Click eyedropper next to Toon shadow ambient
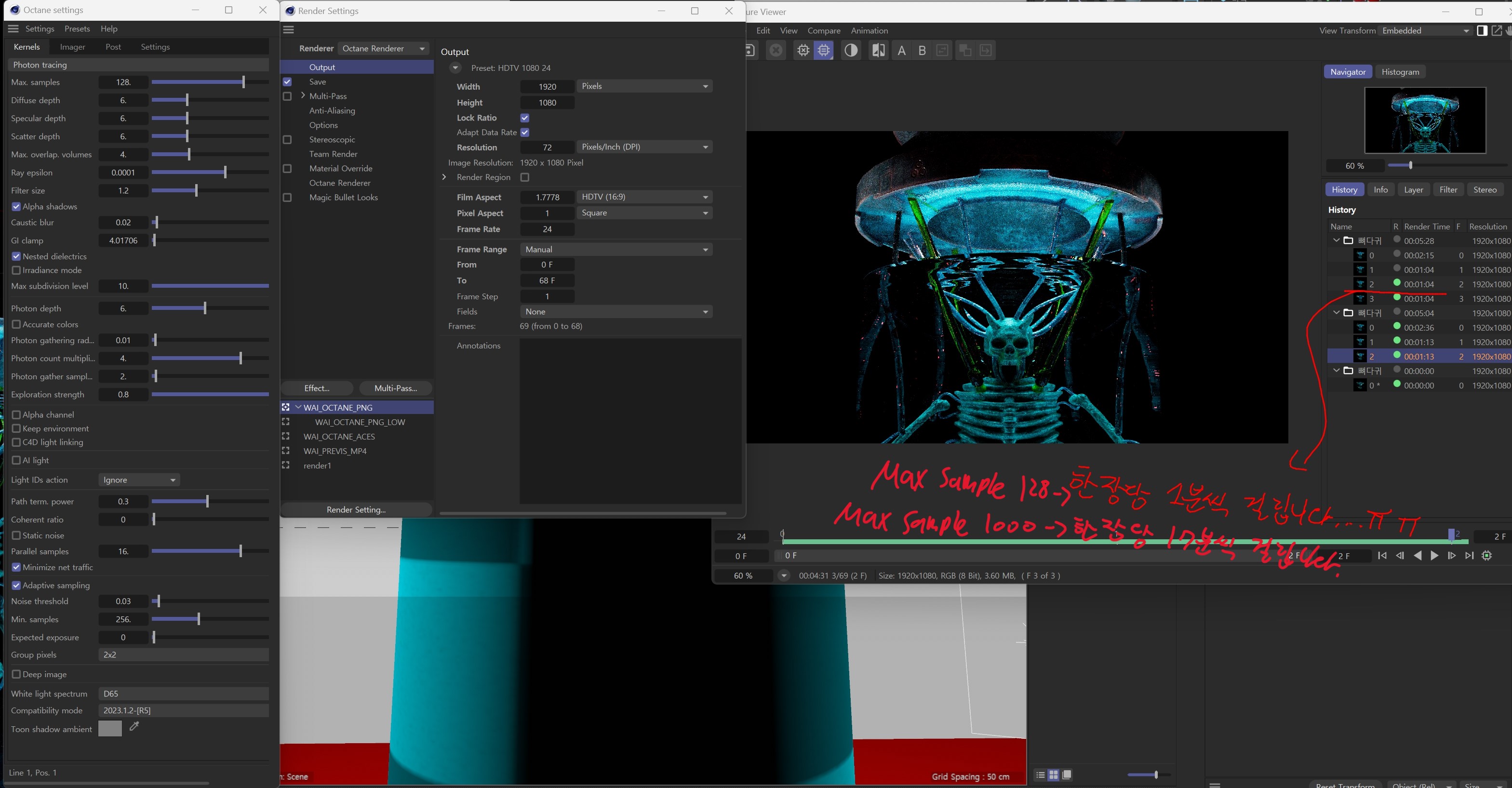 click(x=134, y=726)
